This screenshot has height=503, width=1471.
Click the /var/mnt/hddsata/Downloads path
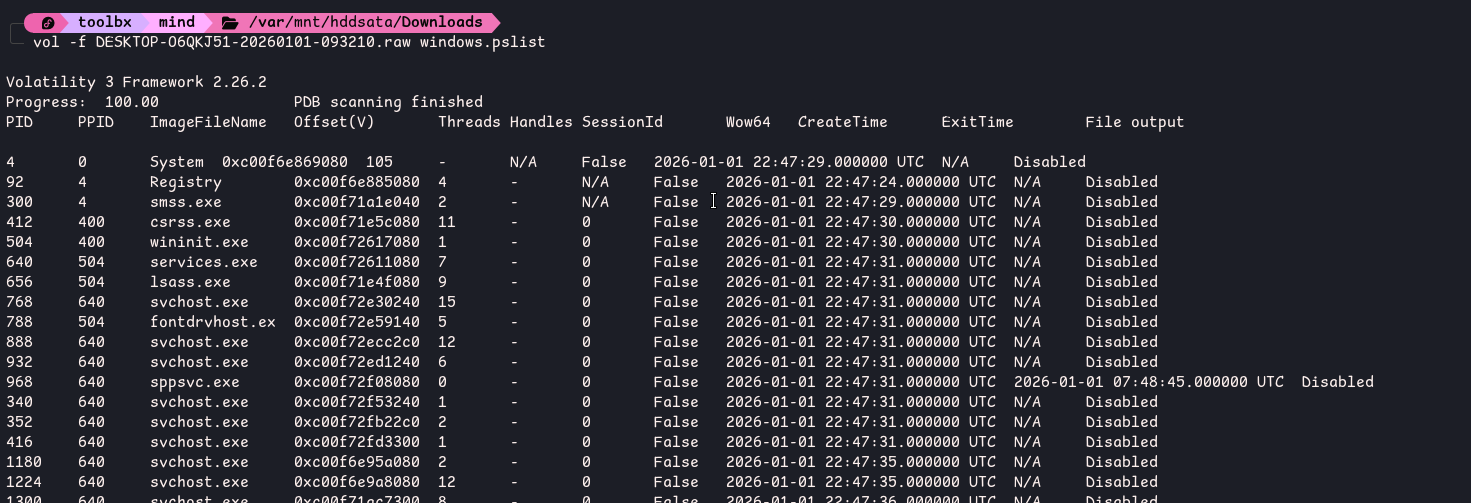click(x=366, y=22)
